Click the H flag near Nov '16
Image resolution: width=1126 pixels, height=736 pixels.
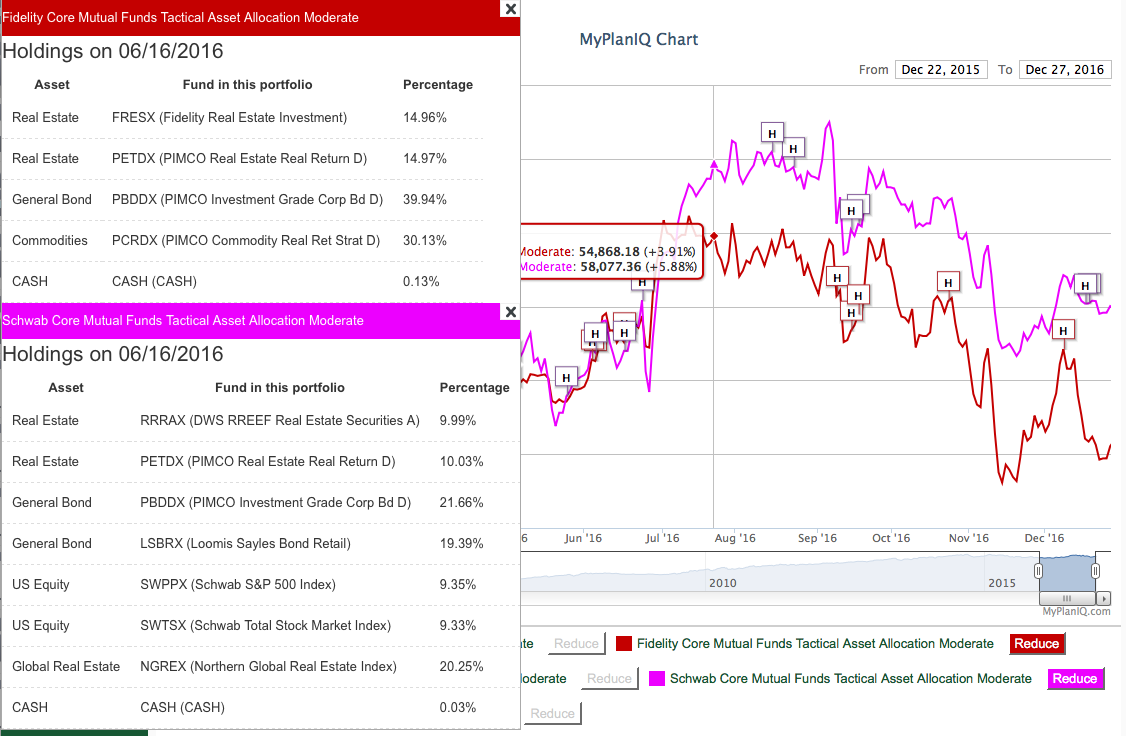(x=948, y=282)
